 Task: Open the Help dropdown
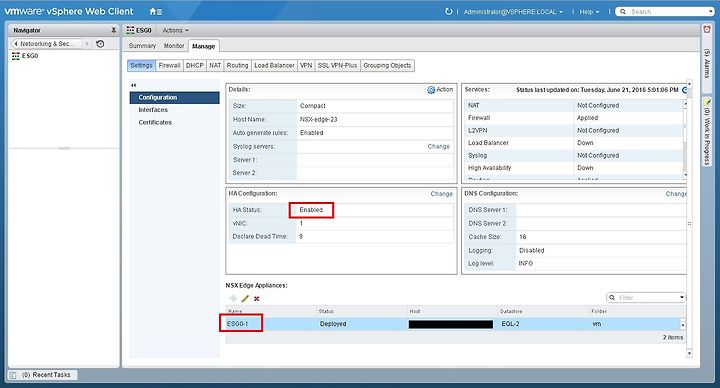click(589, 11)
